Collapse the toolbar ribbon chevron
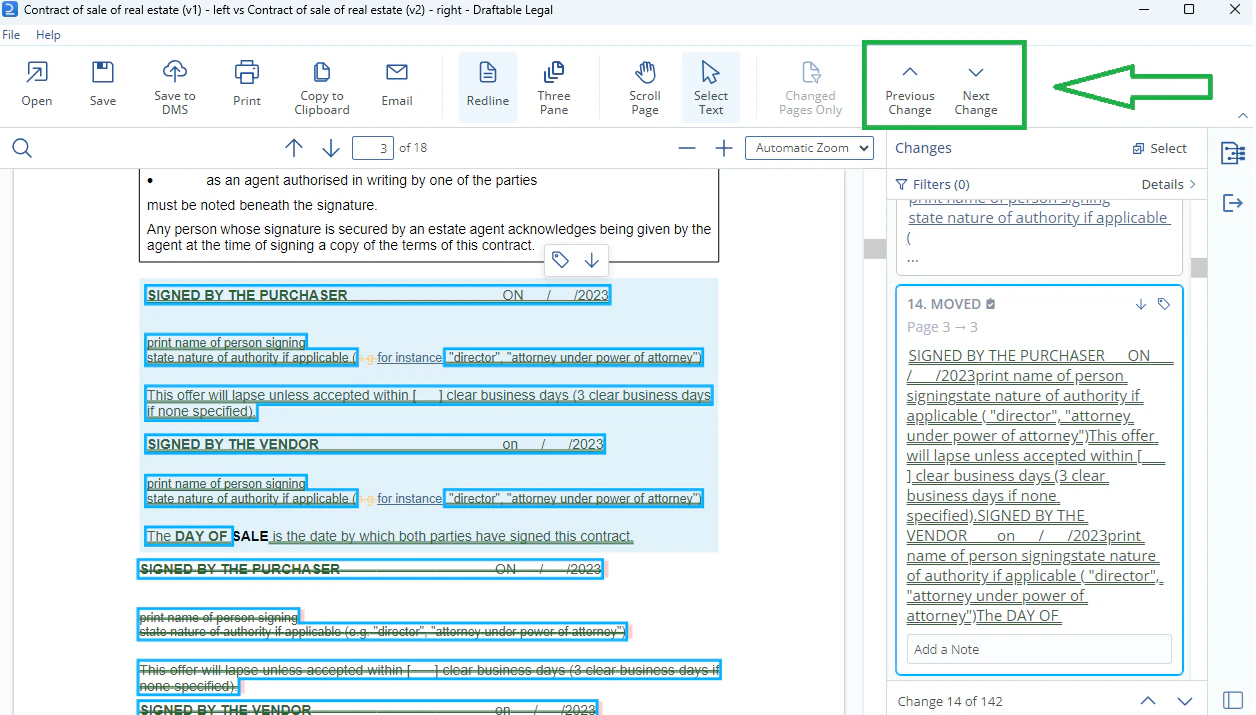The height and width of the screenshot is (715, 1256). pos(1243,116)
